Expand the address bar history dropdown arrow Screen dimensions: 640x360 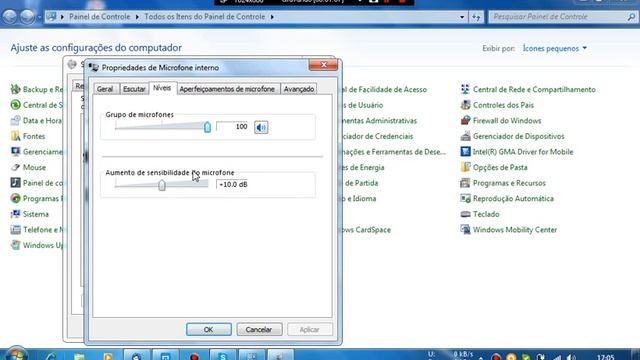point(462,17)
